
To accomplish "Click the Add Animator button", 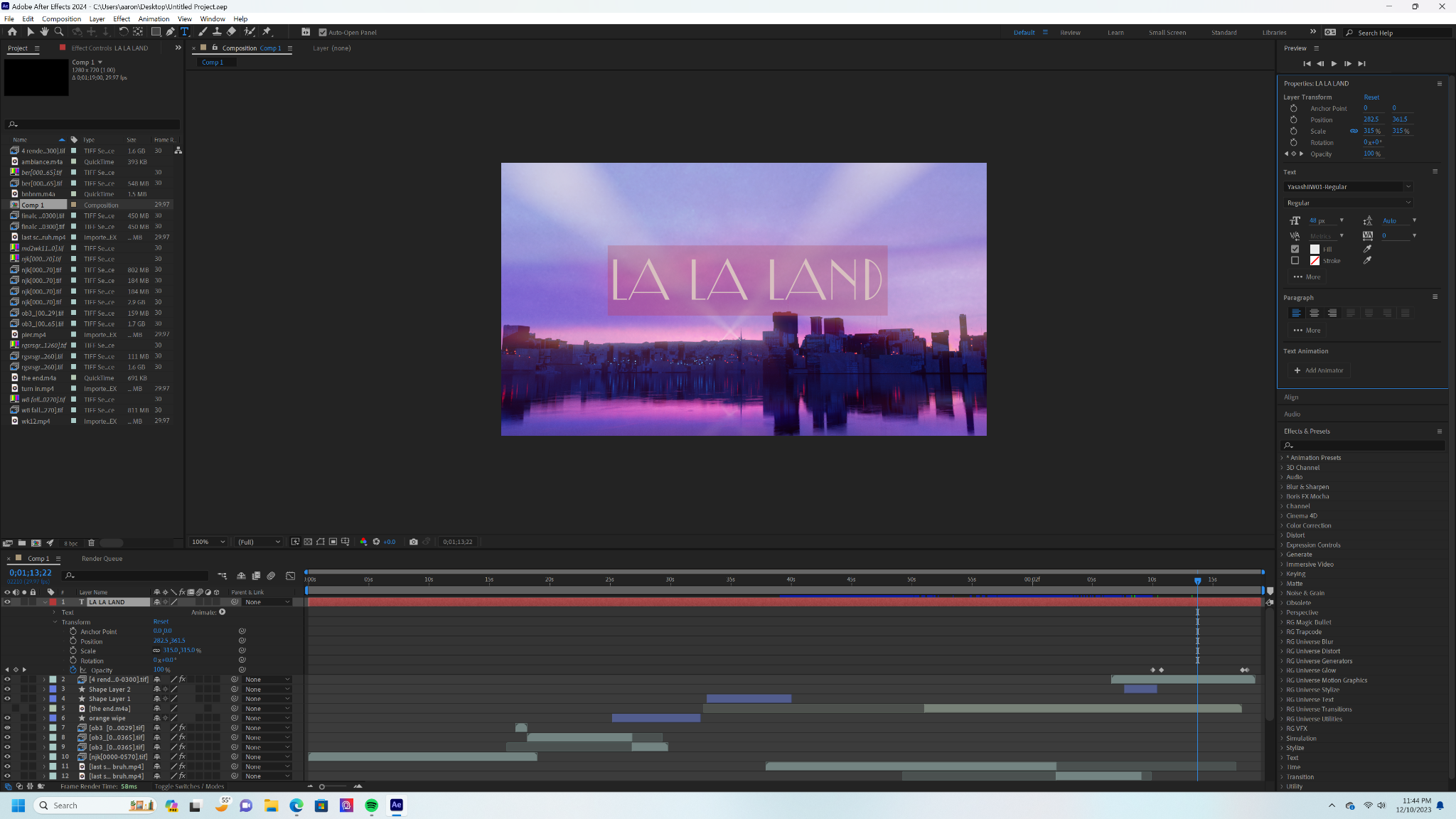I will click(x=1319, y=370).
